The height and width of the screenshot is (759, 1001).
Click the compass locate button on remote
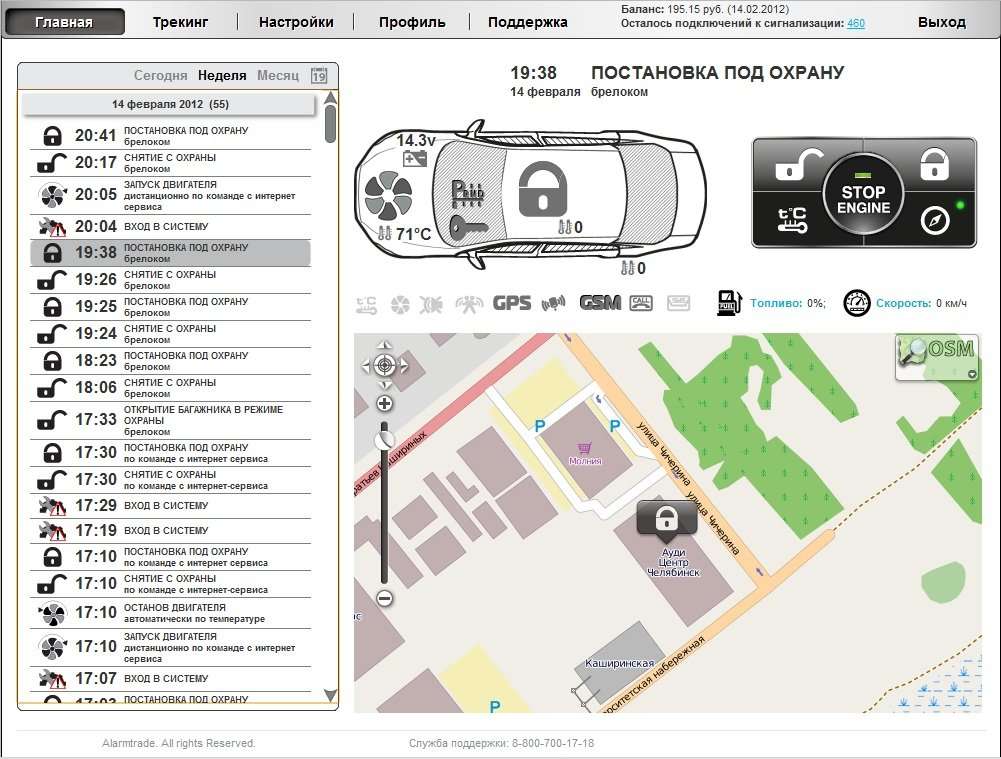pyautogui.click(x=935, y=221)
